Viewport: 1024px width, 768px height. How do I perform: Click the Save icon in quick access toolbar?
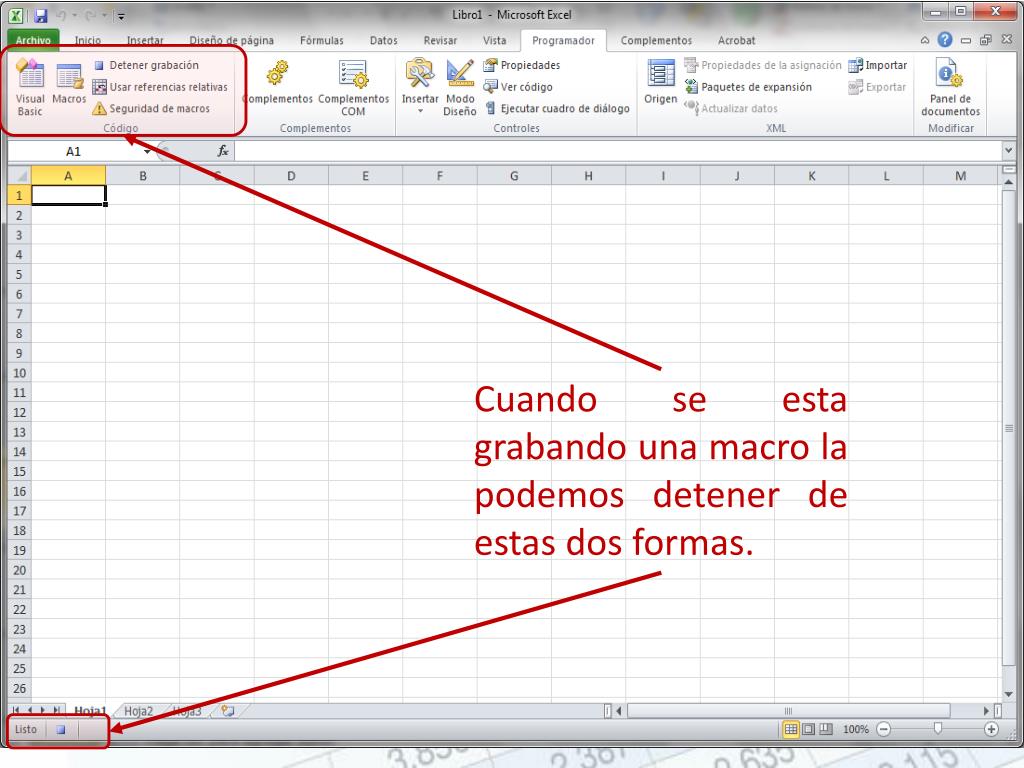tap(41, 16)
